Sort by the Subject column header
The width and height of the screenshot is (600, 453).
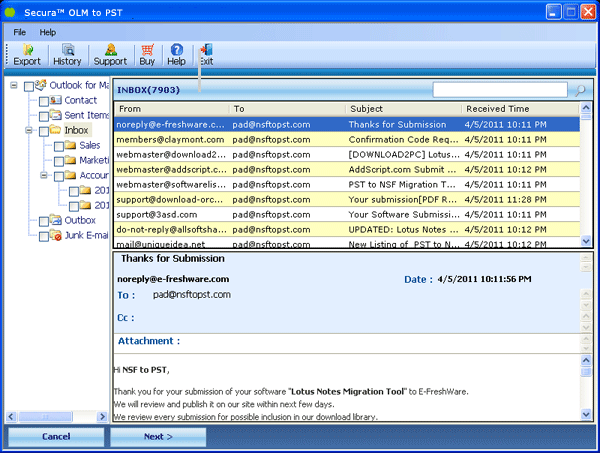point(404,109)
